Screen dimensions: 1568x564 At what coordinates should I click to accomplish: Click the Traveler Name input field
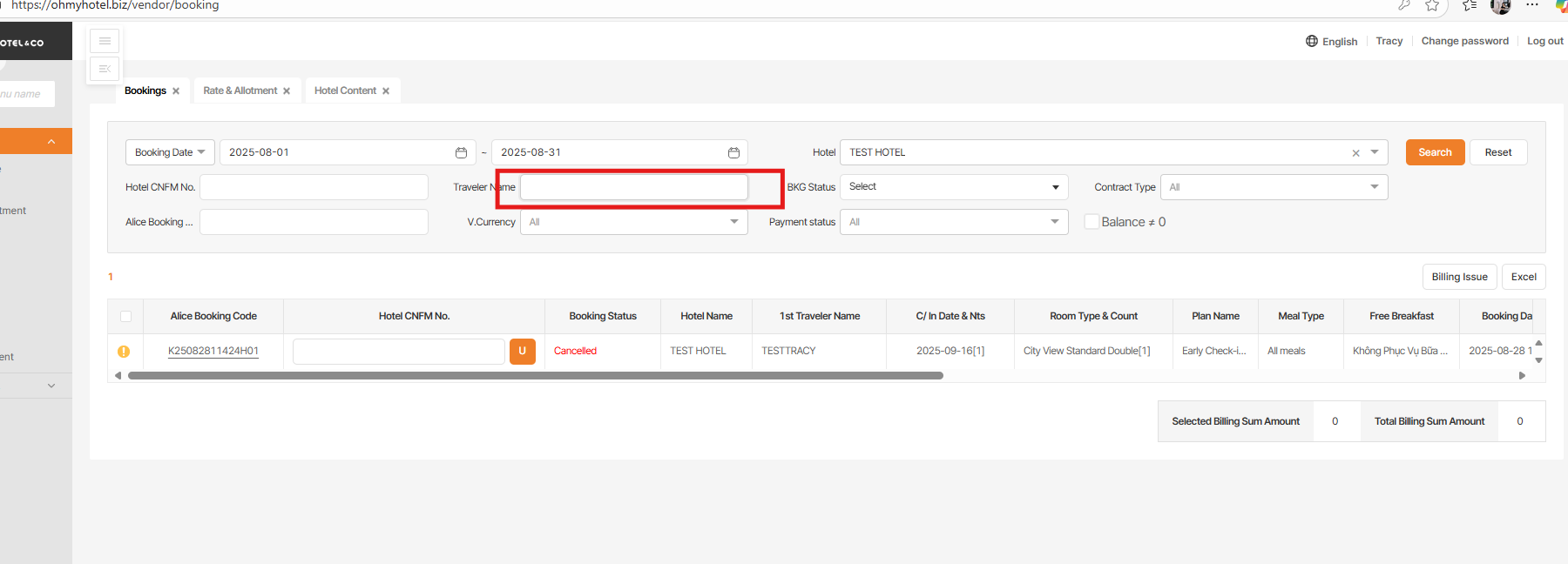(633, 187)
